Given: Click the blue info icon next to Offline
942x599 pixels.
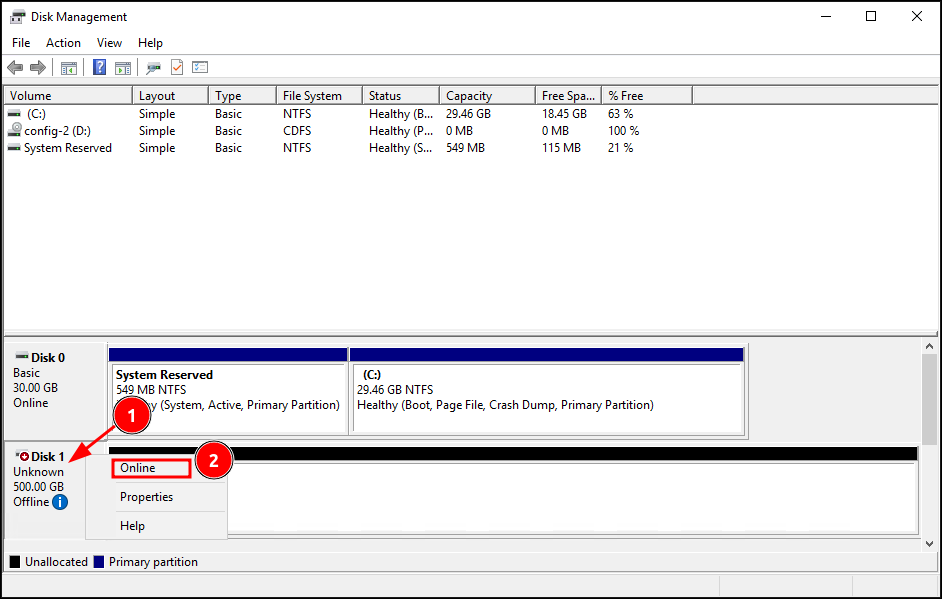Looking at the screenshot, I should [x=60, y=502].
